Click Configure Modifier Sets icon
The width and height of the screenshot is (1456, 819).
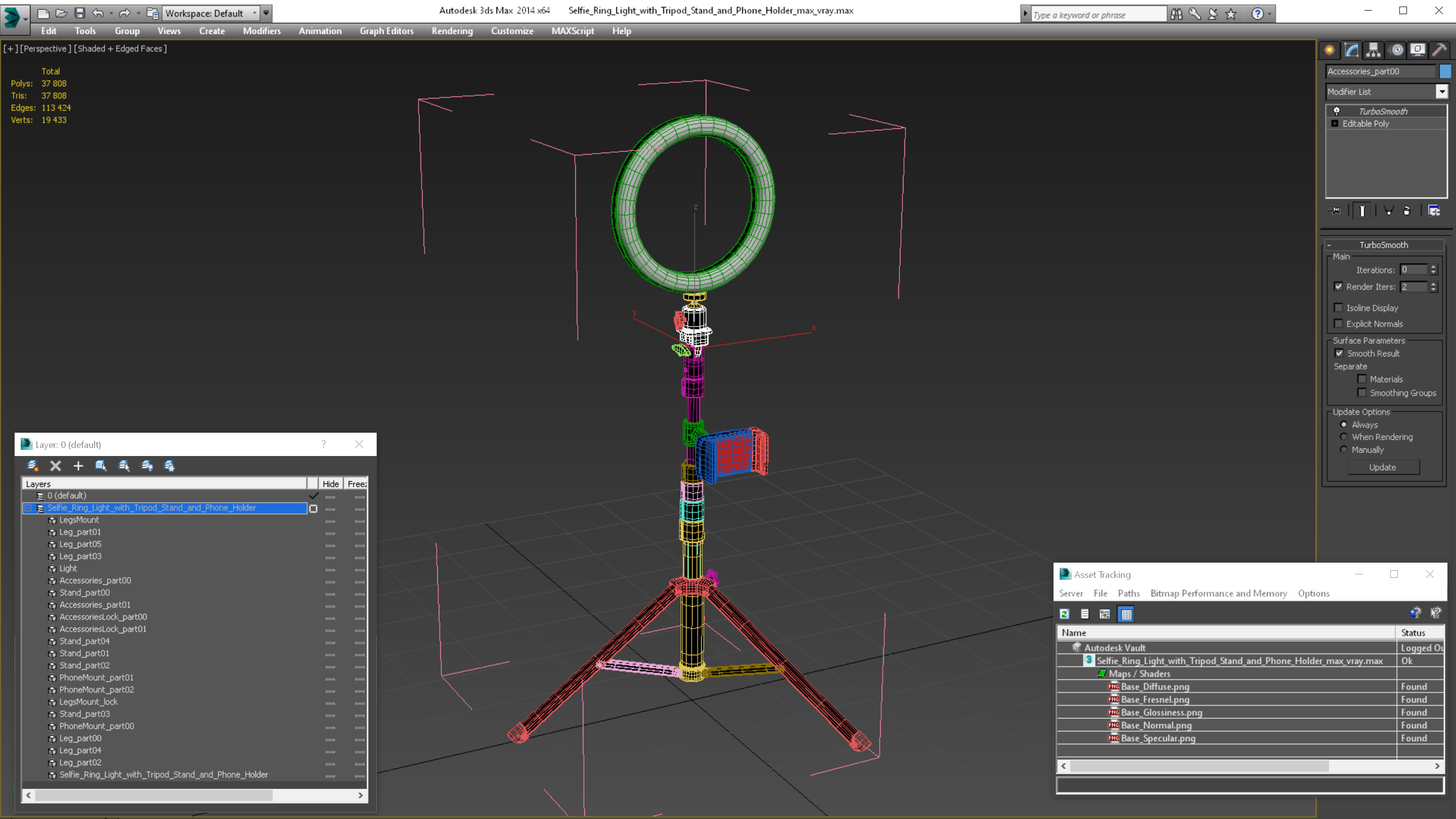tap(1434, 211)
